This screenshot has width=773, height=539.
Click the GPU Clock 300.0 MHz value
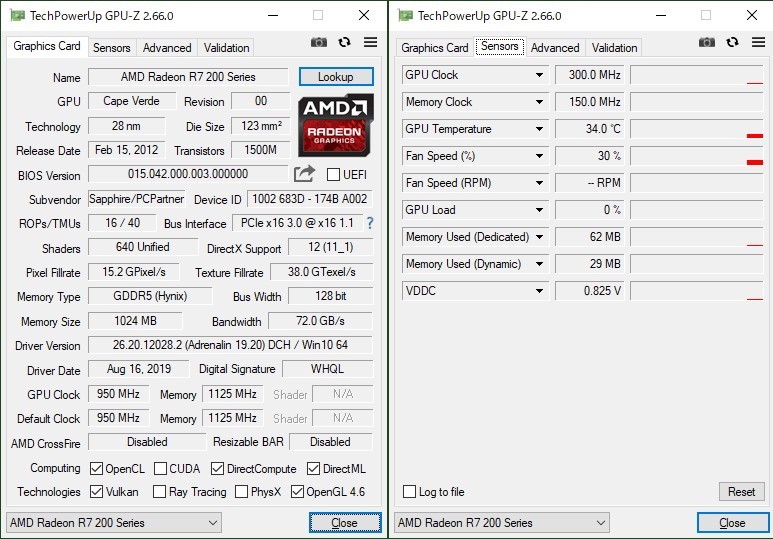pyautogui.click(x=590, y=75)
